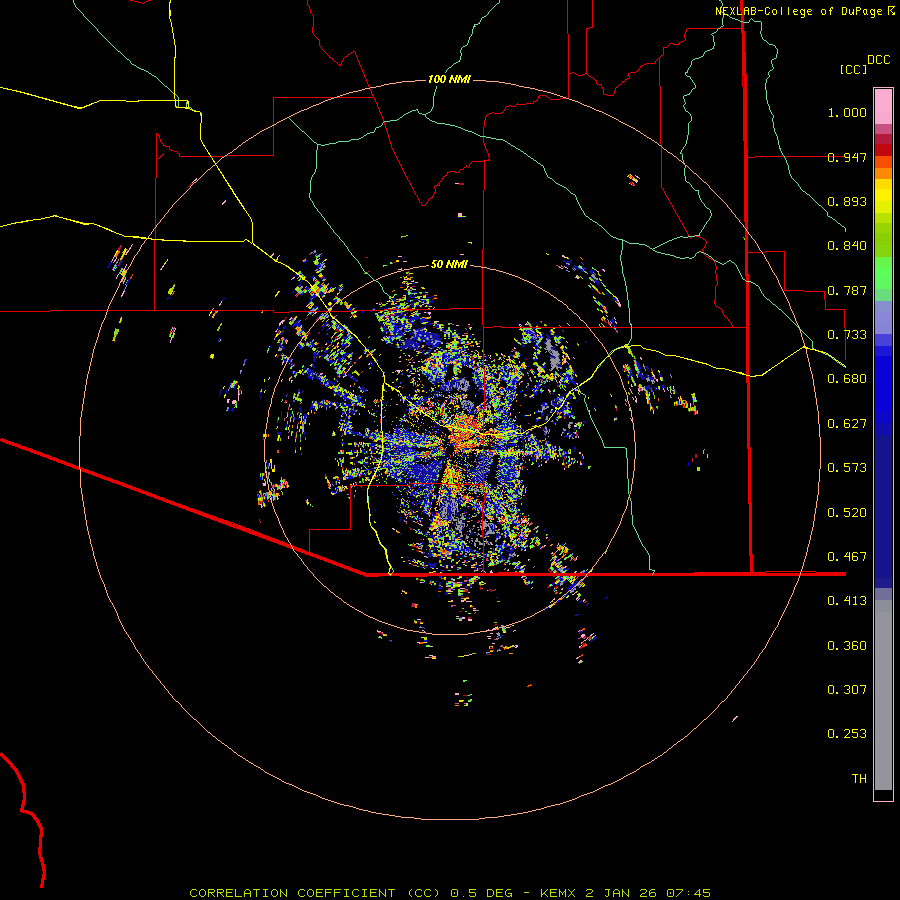Image resolution: width=900 pixels, height=900 pixels.
Task: Click the 0.413 scale label
Action: [847, 601]
